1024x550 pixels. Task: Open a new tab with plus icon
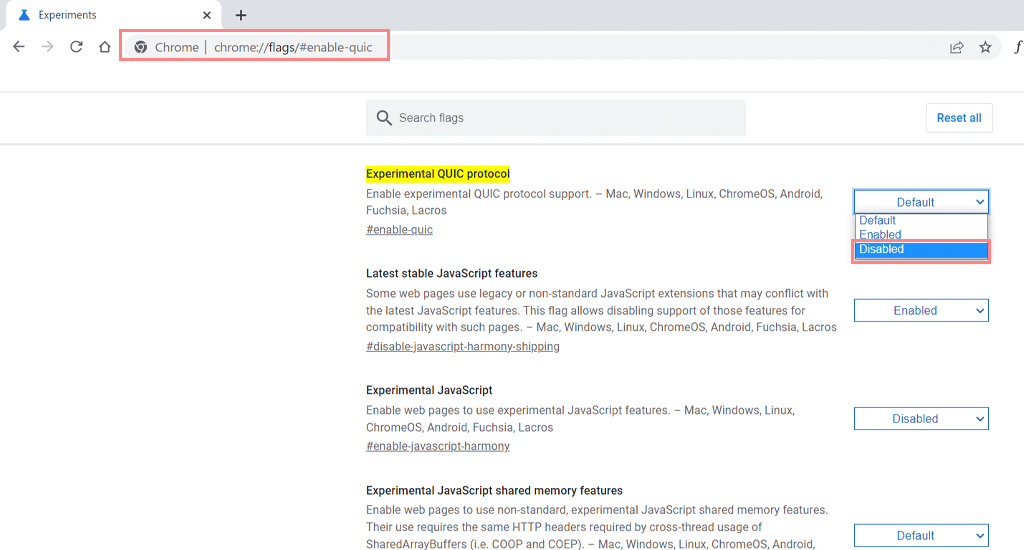point(241,15)
